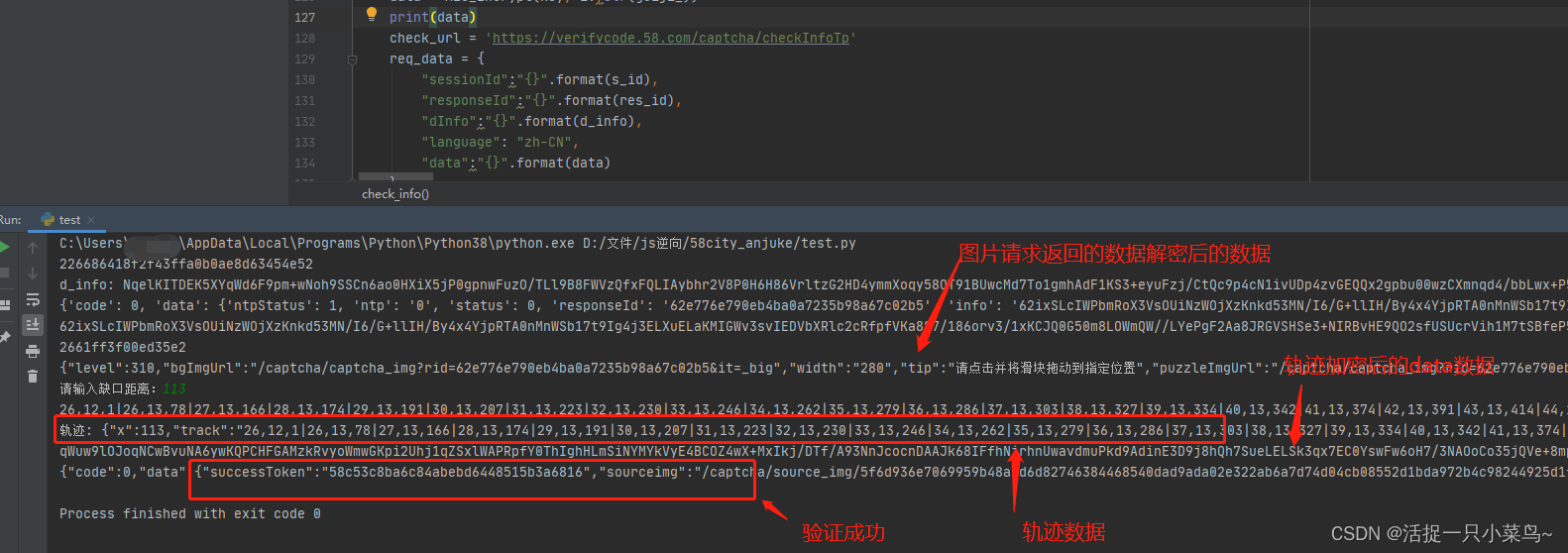Toggle soft-wrap in the Run console
The image size is (1568, 553).
point(33,299)
